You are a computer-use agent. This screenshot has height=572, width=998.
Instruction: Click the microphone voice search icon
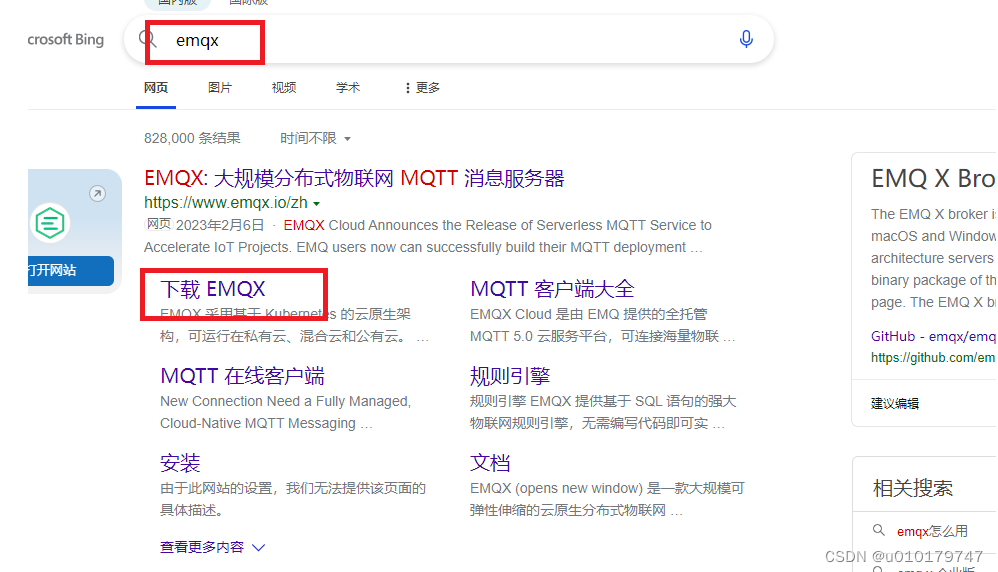[x=746, y=39]
